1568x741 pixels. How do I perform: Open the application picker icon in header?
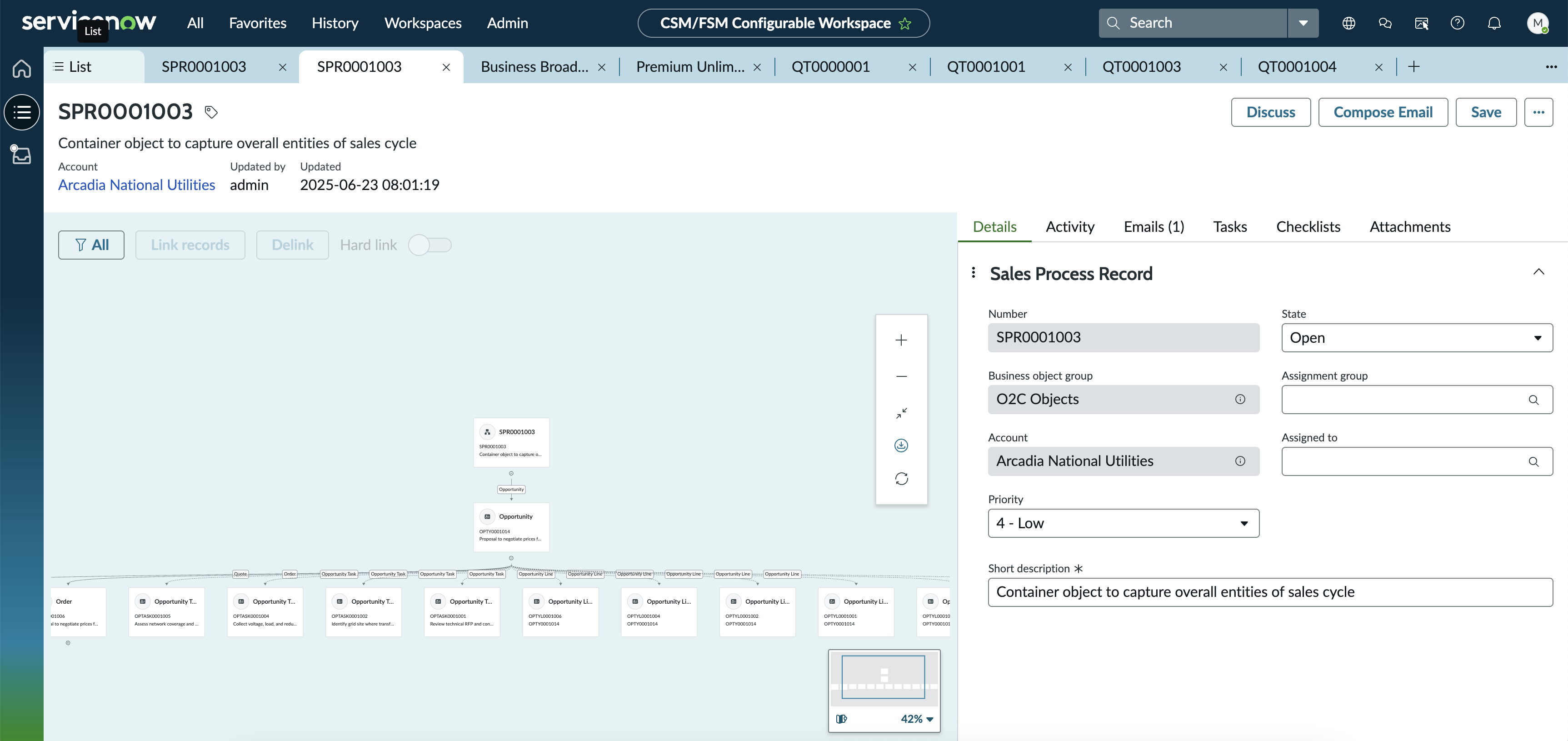click(1421, 23)
